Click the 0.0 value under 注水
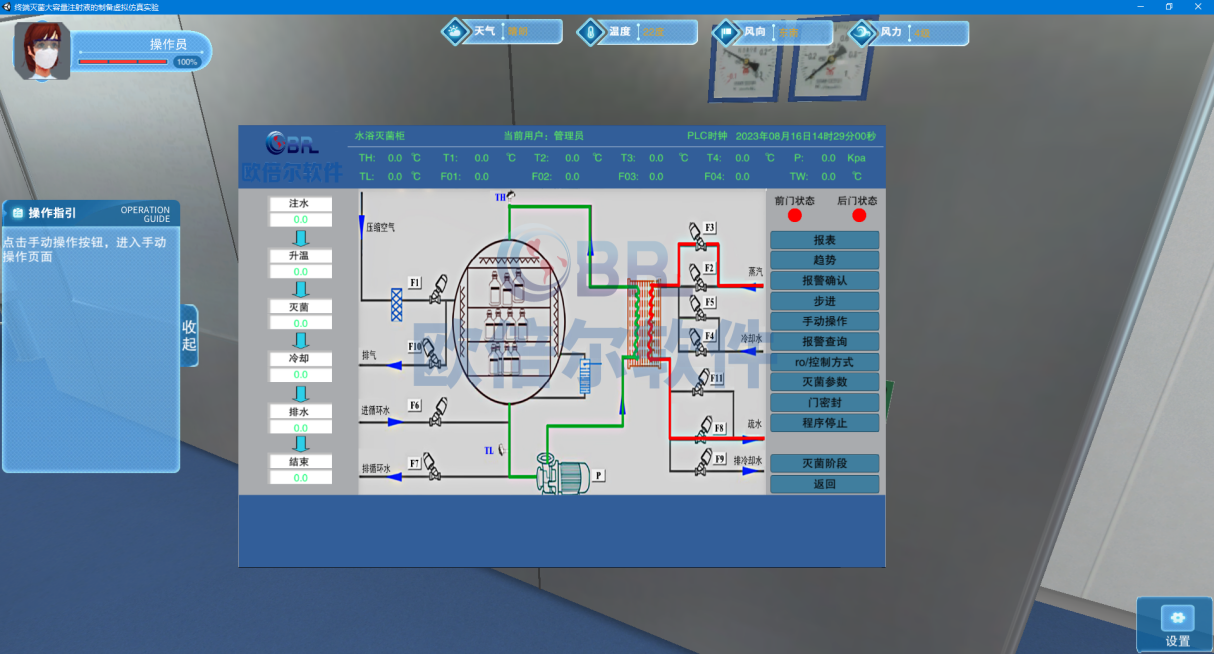 tap(300, 219)
